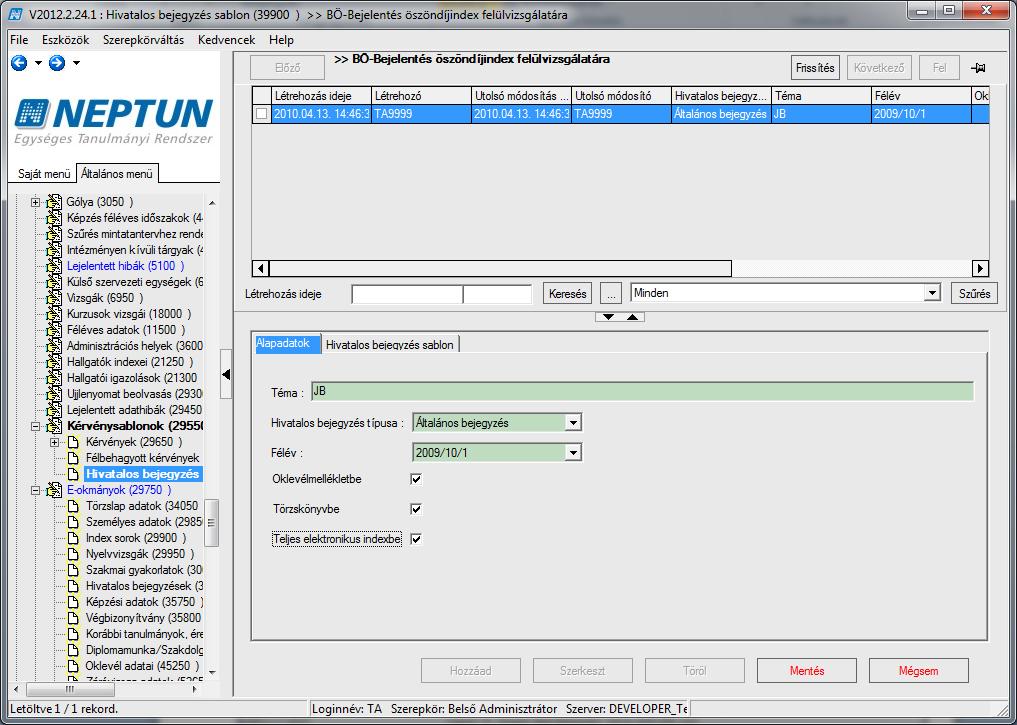The height and width of the screenshot is (725, 1017).
Task: Click the Gólya (3050) folder icon
Action: pos(54,202)
